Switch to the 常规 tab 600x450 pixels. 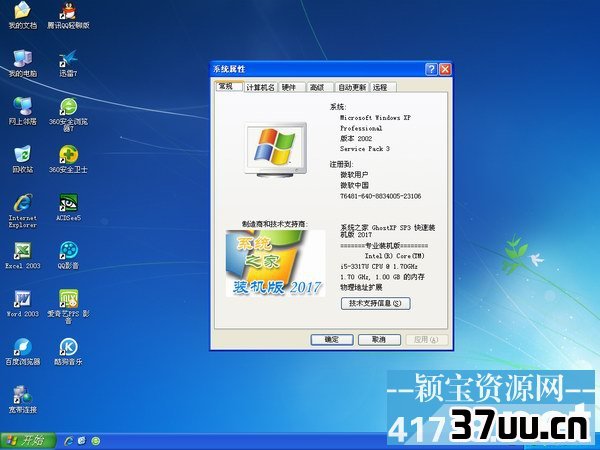[x=229, y=86]
